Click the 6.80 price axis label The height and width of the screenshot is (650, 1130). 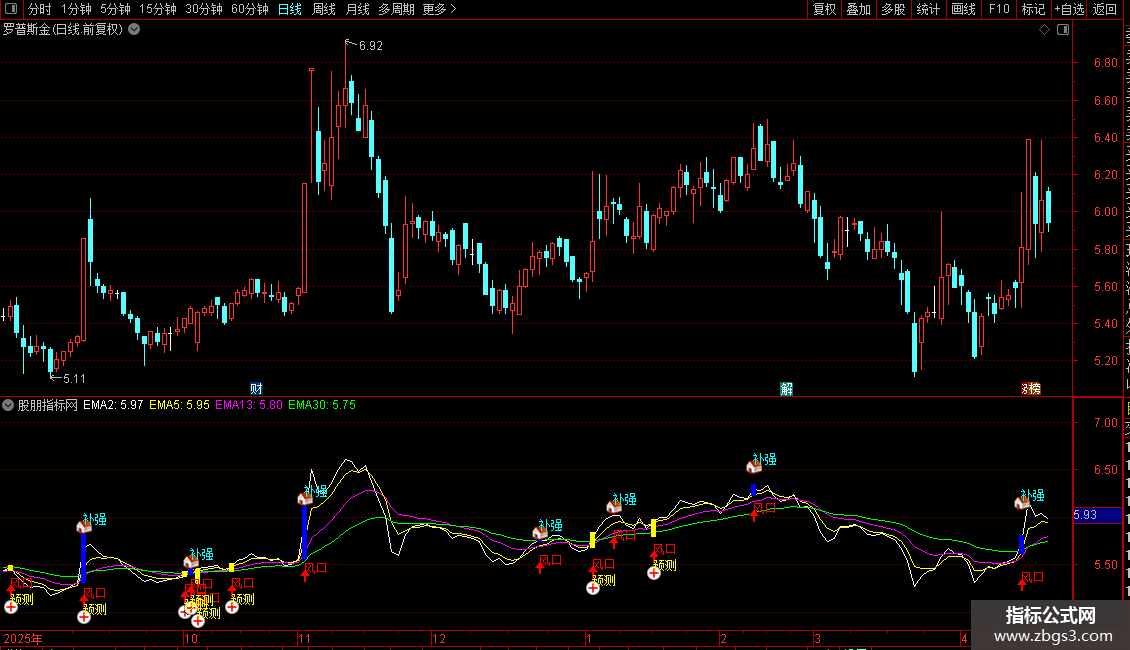point(1105,63)
